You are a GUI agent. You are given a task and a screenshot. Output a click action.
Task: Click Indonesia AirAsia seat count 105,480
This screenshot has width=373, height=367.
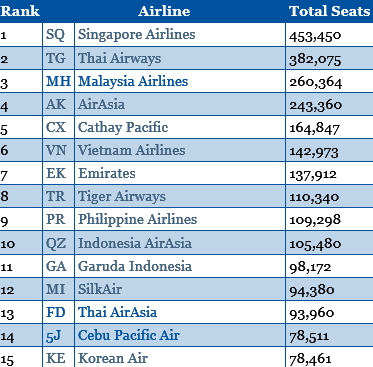click(x=315, y=244)
